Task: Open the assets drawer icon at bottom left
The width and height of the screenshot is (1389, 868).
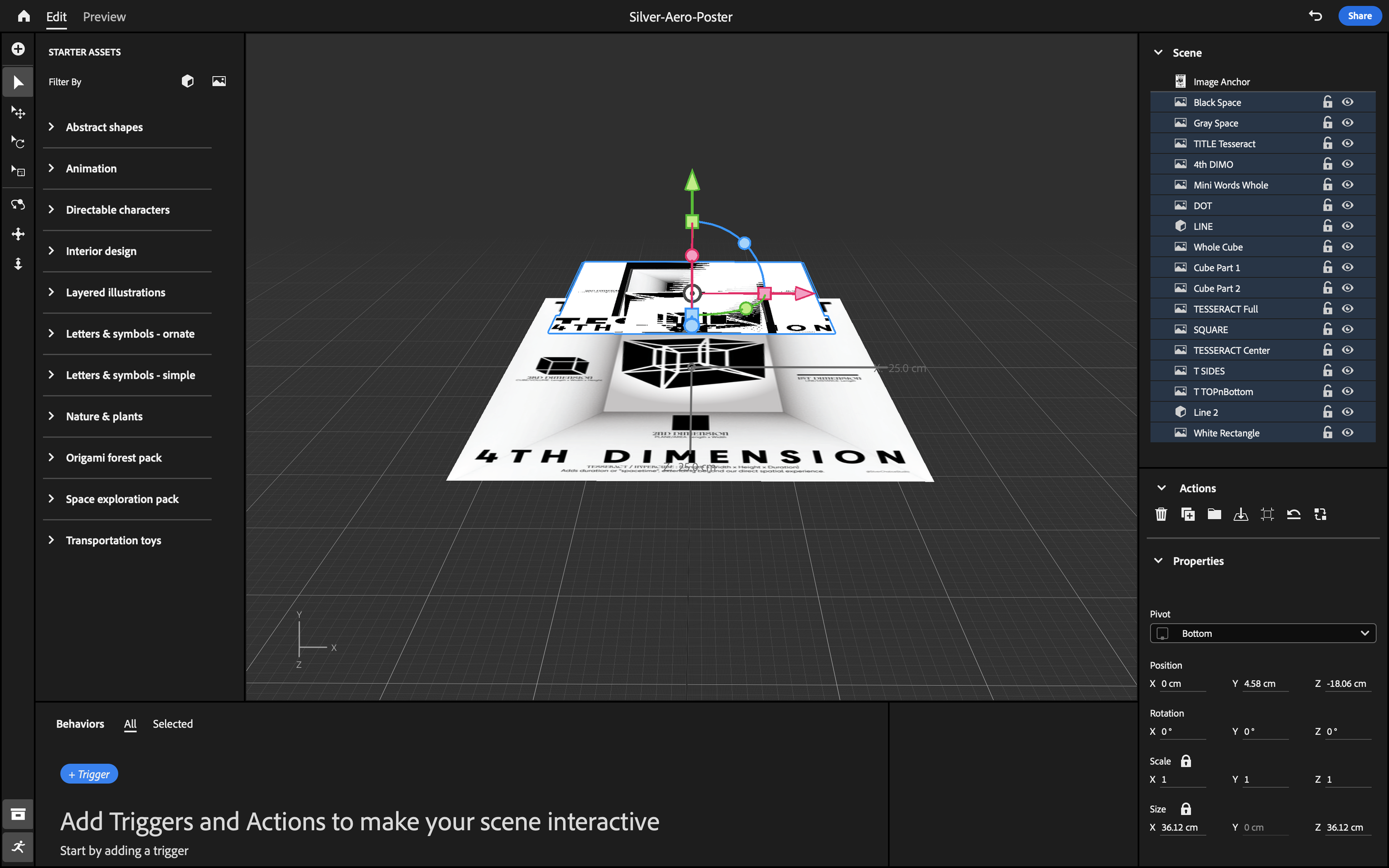Action: [x=18, y=814]
